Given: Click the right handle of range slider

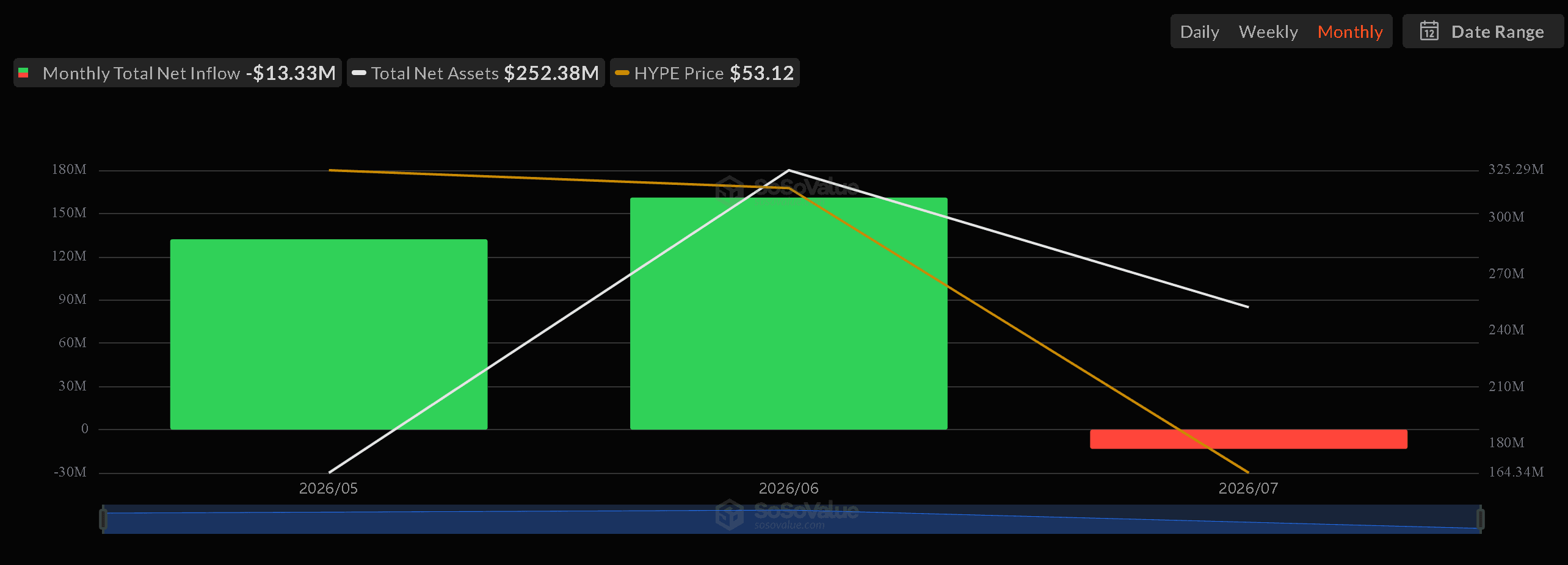Looking at the screenshot, I should [1480, 519].
